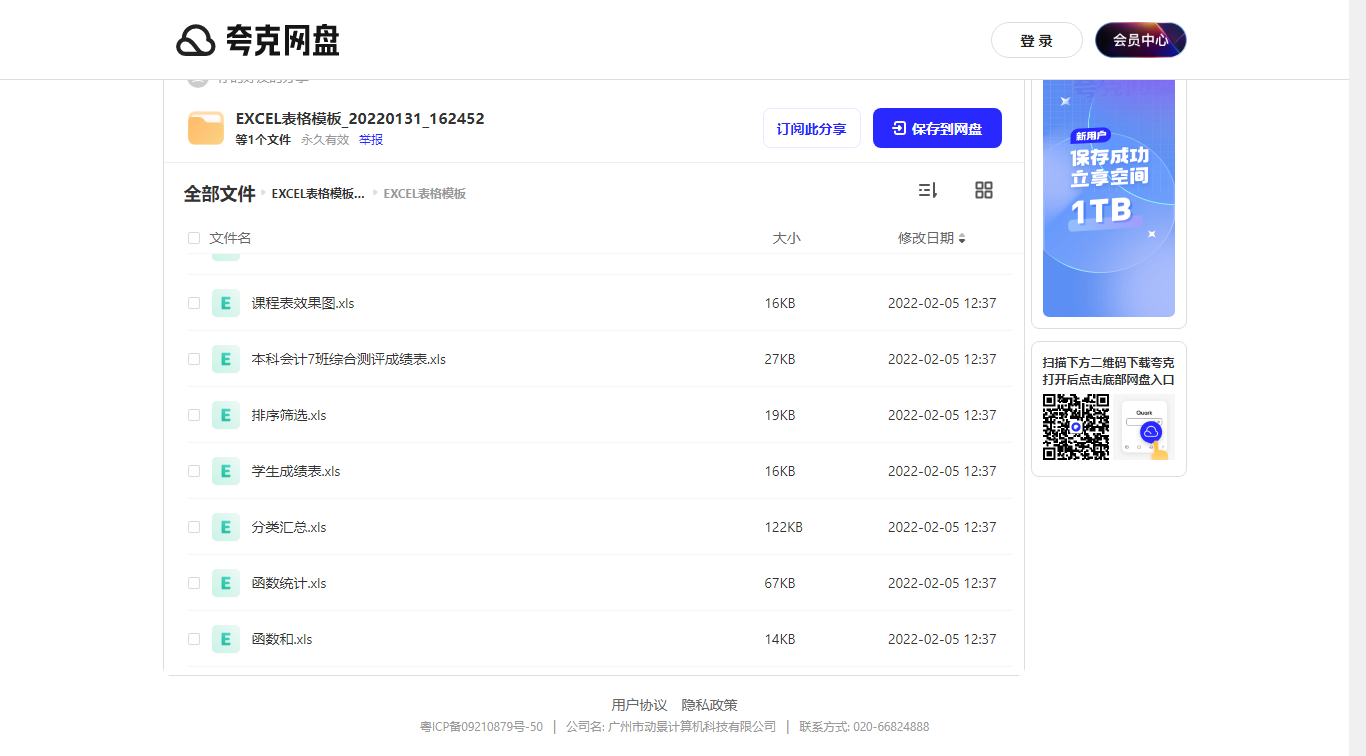Viewport: 1366px width, 756px height.
Task: Click the 保存到网盘 button
Action: [937, 128]
